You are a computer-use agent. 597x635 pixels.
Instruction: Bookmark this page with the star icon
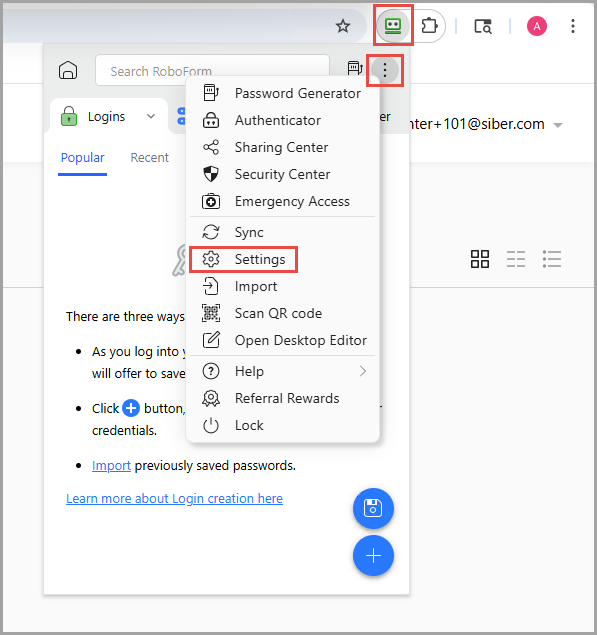(x=343, y=26)
